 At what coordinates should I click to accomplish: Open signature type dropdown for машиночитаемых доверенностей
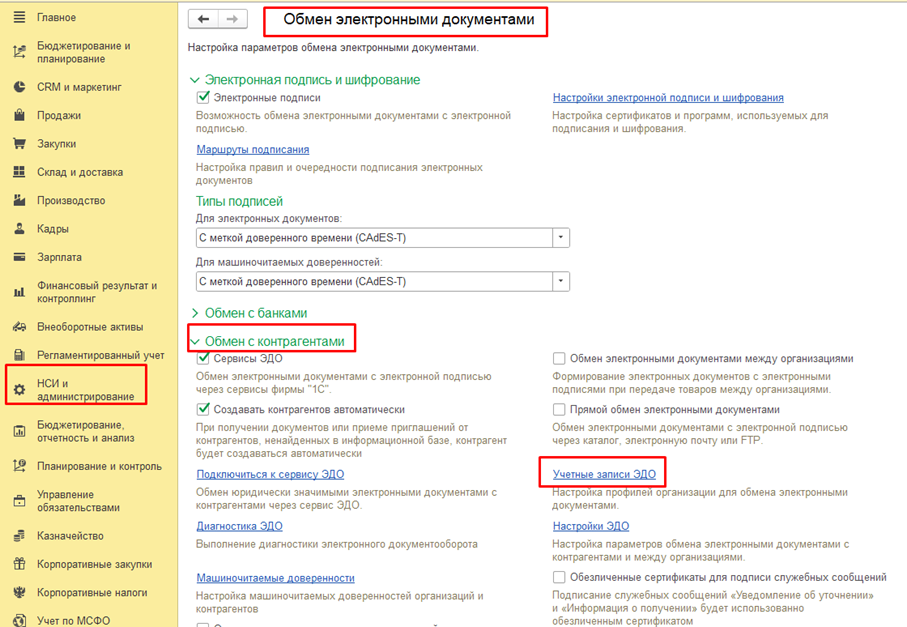(x=561, y=282)
